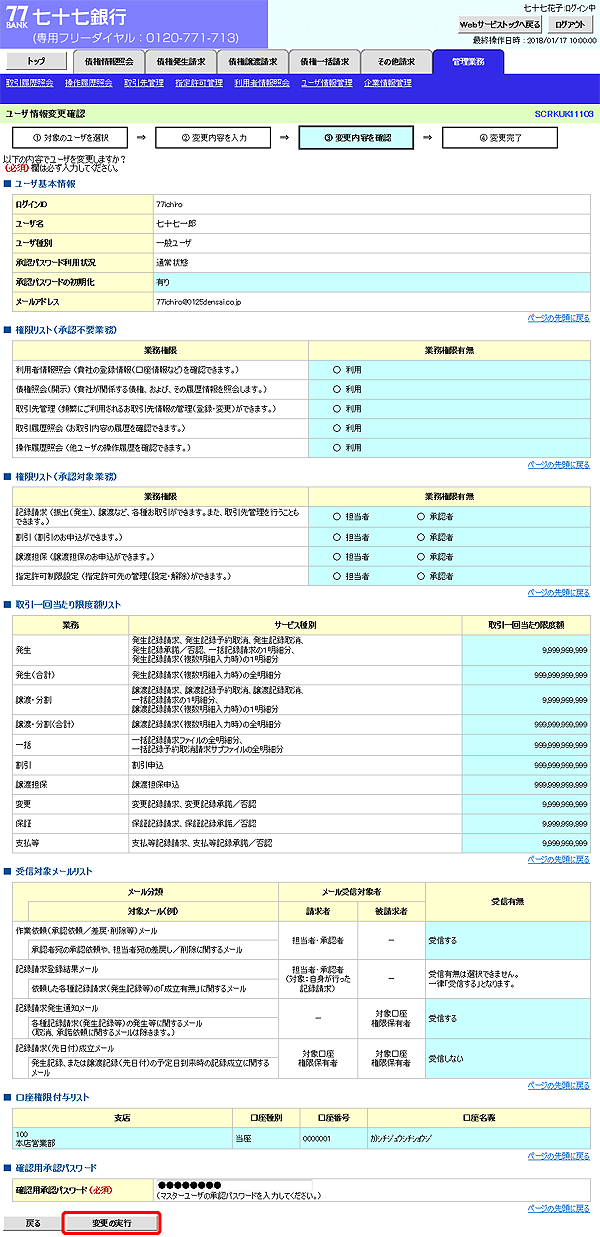
Task: Open the 操作履歴照会 submenu link
Action: [x=88, y=83]
